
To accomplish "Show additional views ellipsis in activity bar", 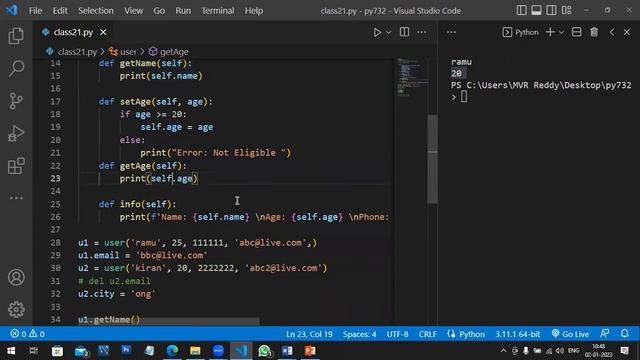I will pyautogui.click(x=16, y=198).
